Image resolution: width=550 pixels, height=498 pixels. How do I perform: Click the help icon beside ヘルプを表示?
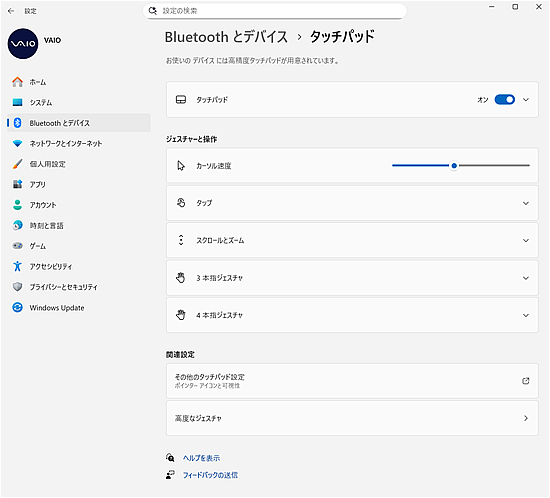[170, 458]
